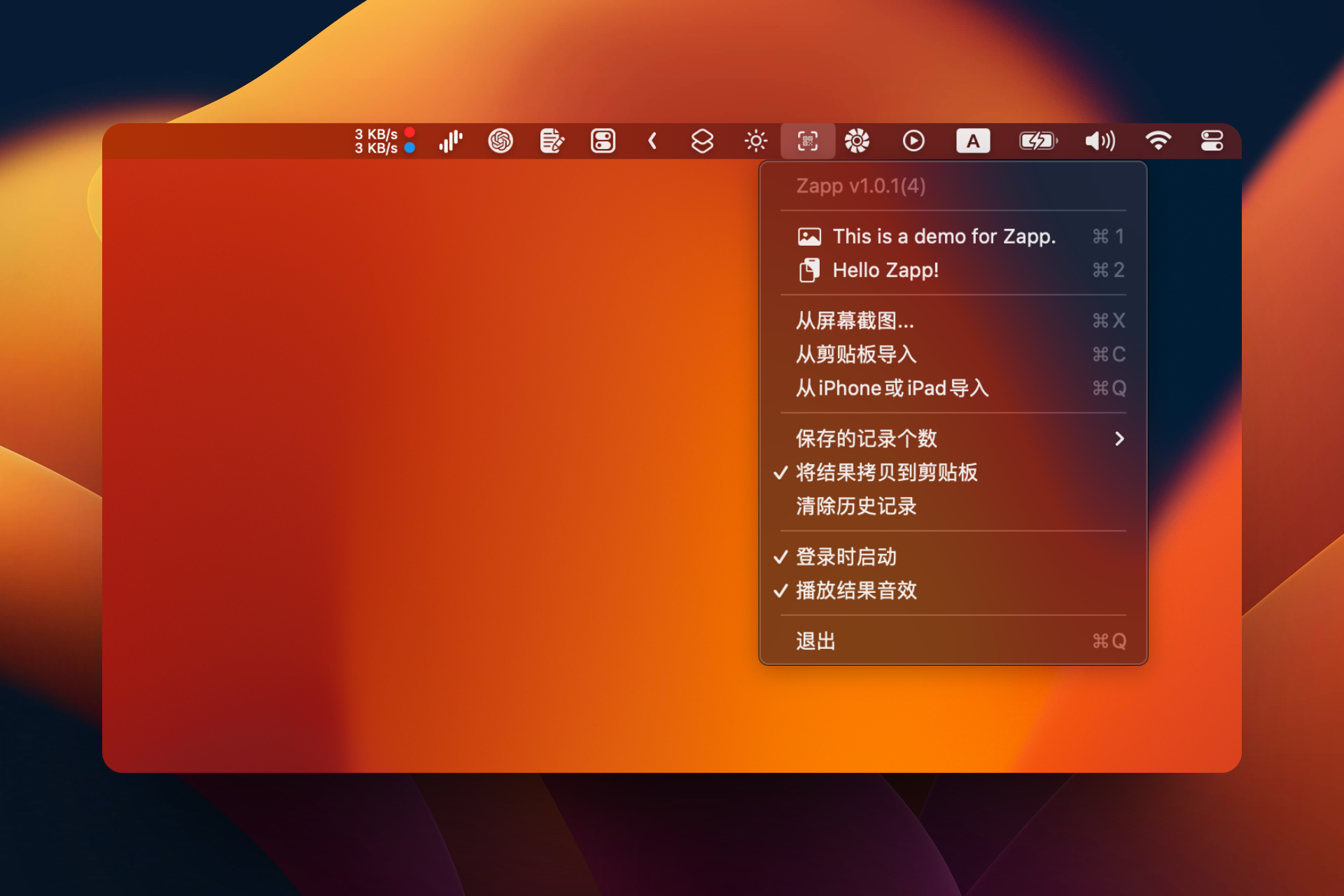
Task: Click the stacked layers menu bar icon
Action: point(702,141)
